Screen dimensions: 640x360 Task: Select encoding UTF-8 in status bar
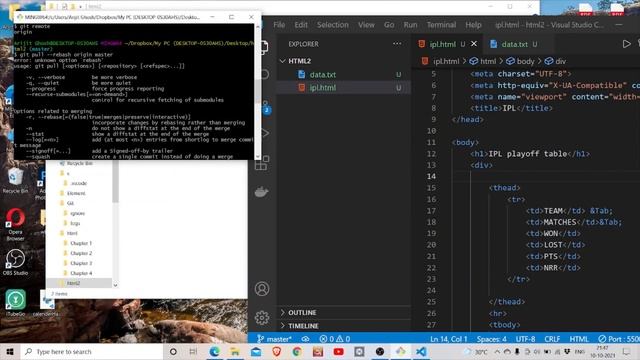(525, 339)
